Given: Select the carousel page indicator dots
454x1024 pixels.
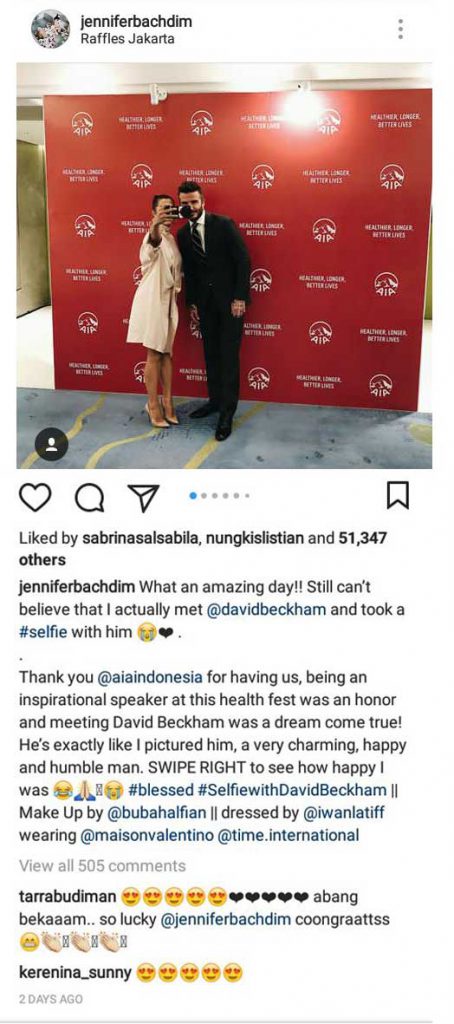Looking at the screenshot, I should coord(219,496).
